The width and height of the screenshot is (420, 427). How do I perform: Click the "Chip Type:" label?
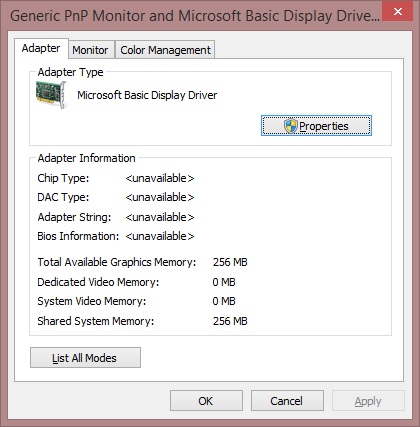63,178
